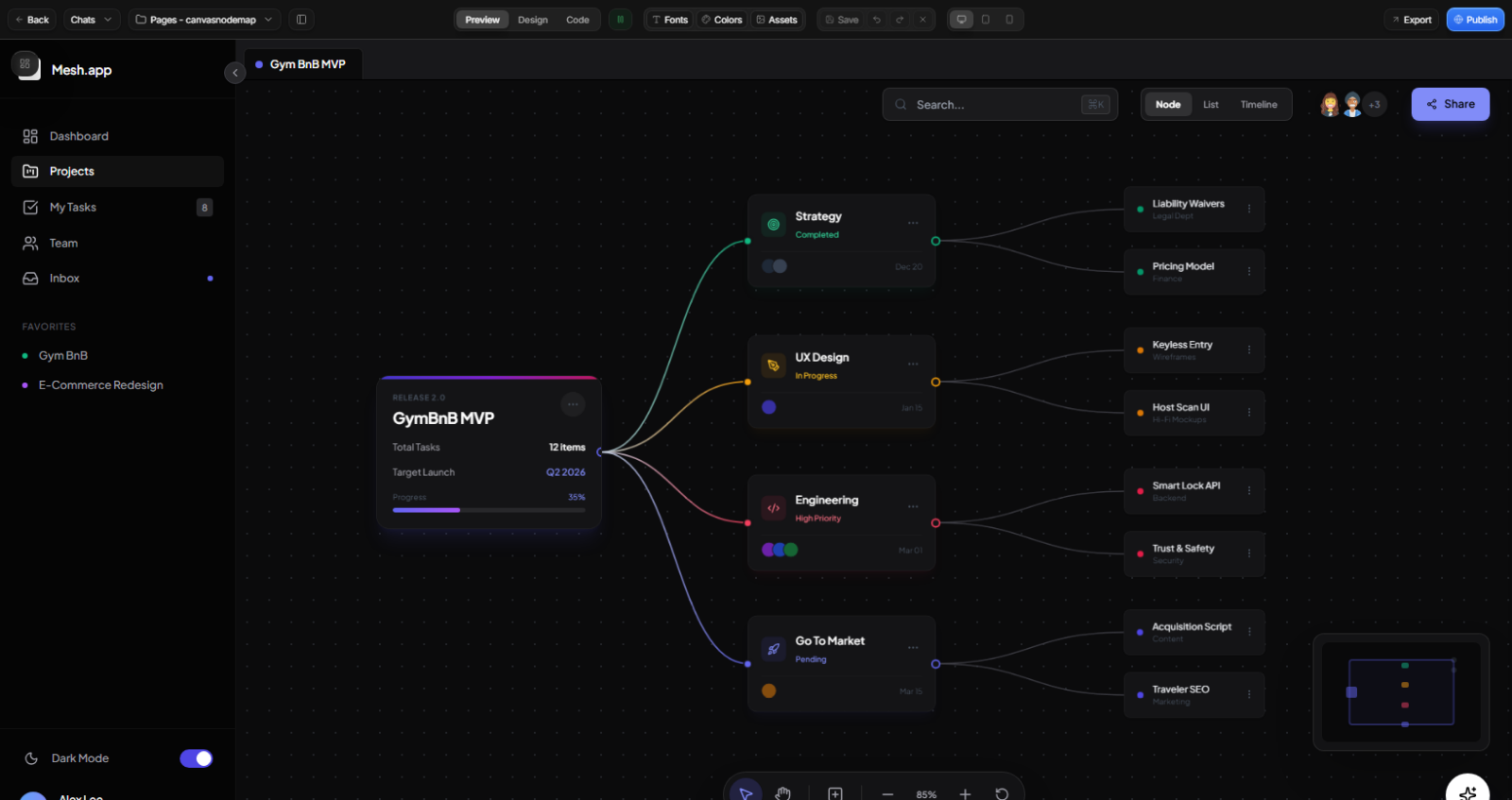This screenshot has width=1512, height=800.
Task: Select the hand pan tool
Action: click(782, 793)
